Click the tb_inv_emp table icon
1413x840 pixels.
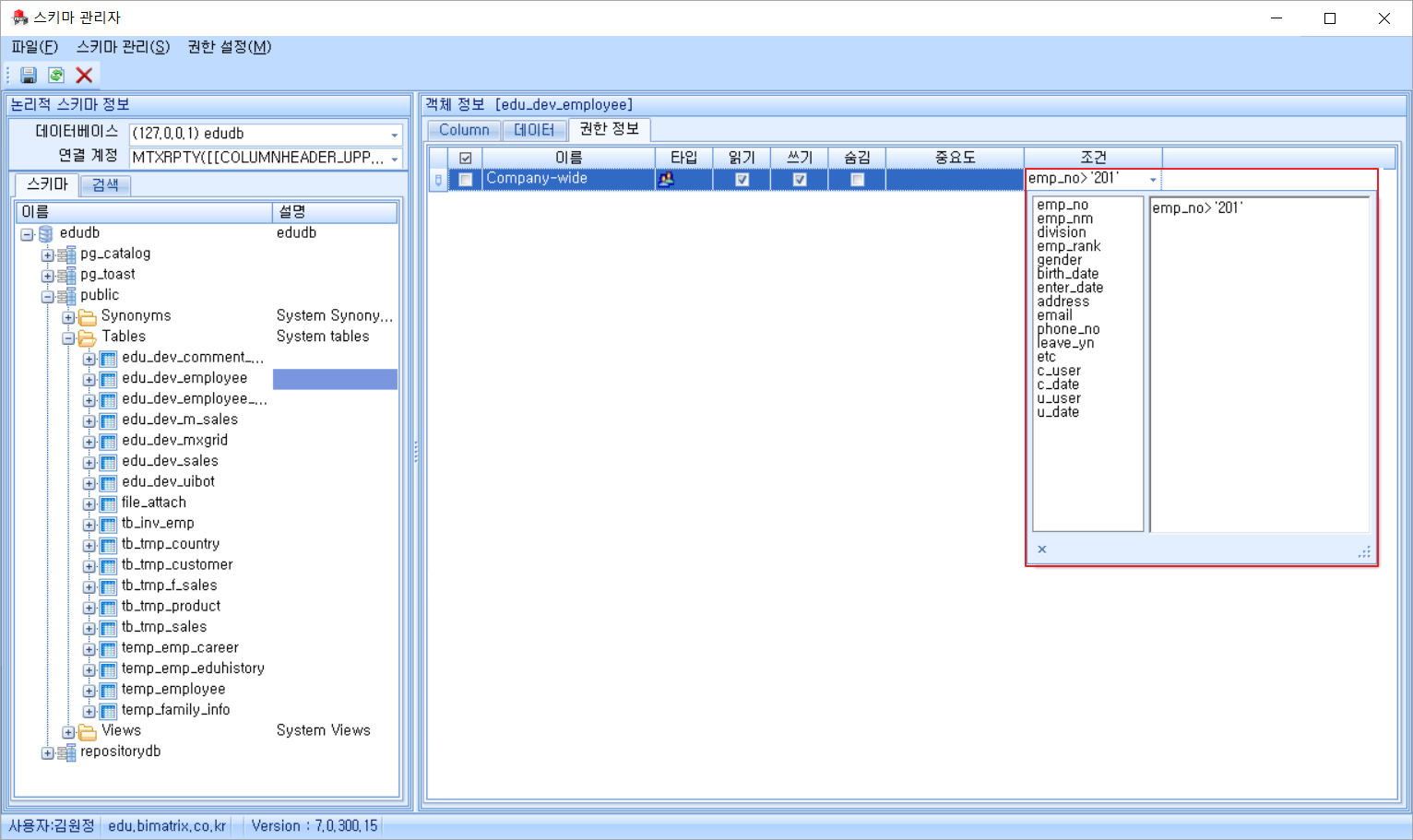[108, 525]
